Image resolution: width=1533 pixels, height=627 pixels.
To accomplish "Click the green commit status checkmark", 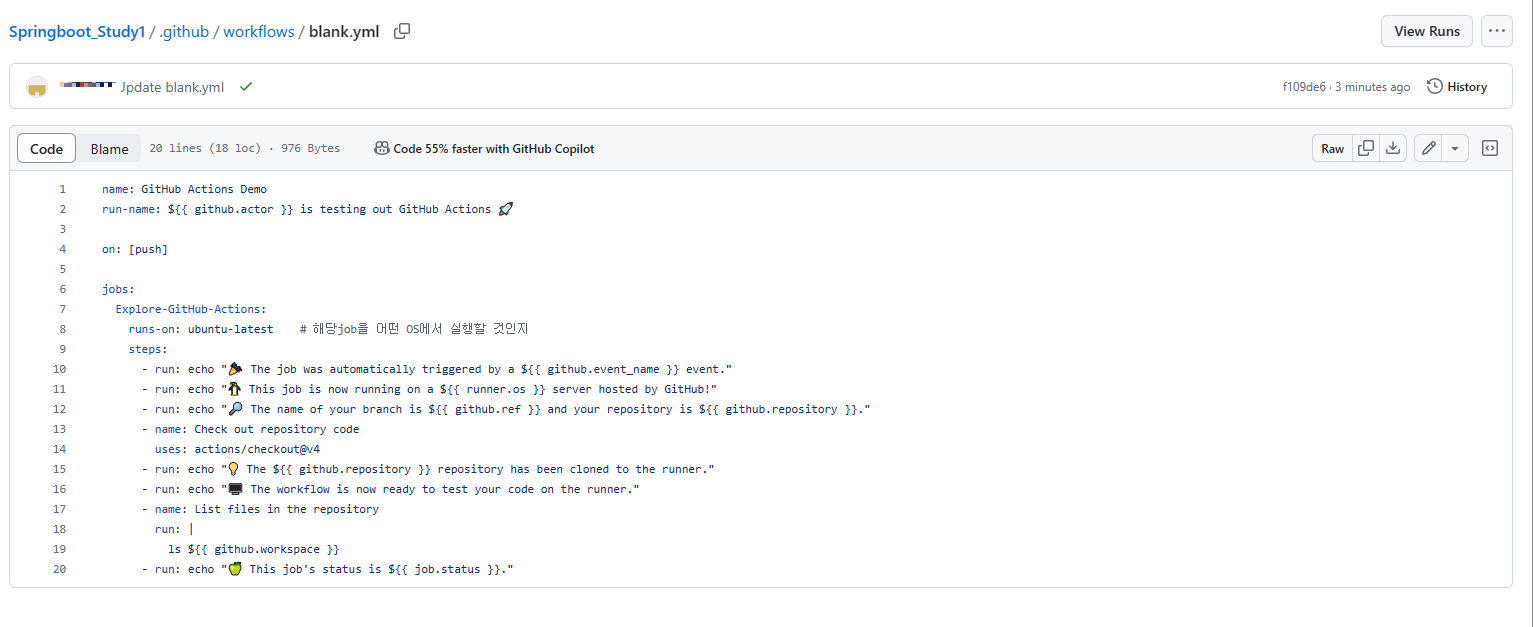I will [246, 87].
